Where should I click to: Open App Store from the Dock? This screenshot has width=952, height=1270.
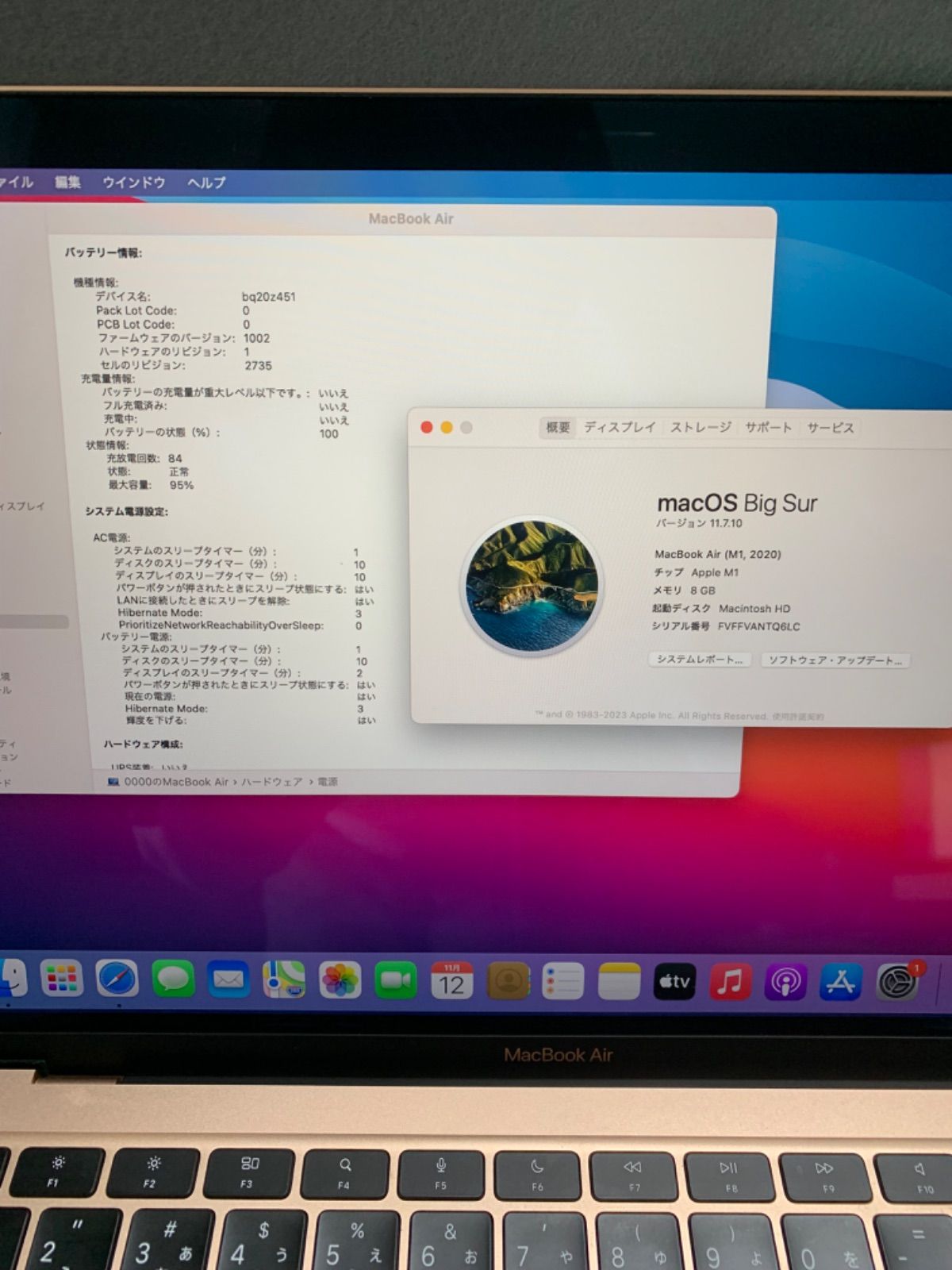(x=841, y=983)
